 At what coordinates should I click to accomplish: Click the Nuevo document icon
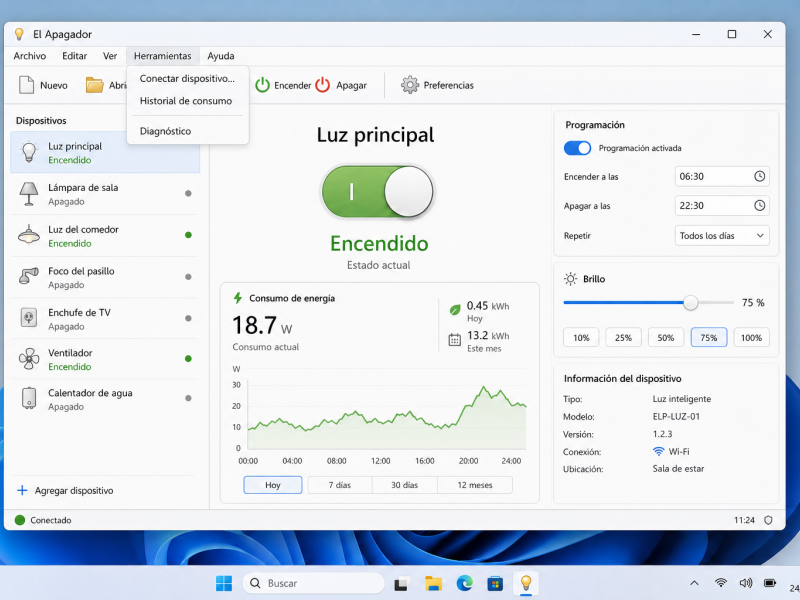pos(26,85)
